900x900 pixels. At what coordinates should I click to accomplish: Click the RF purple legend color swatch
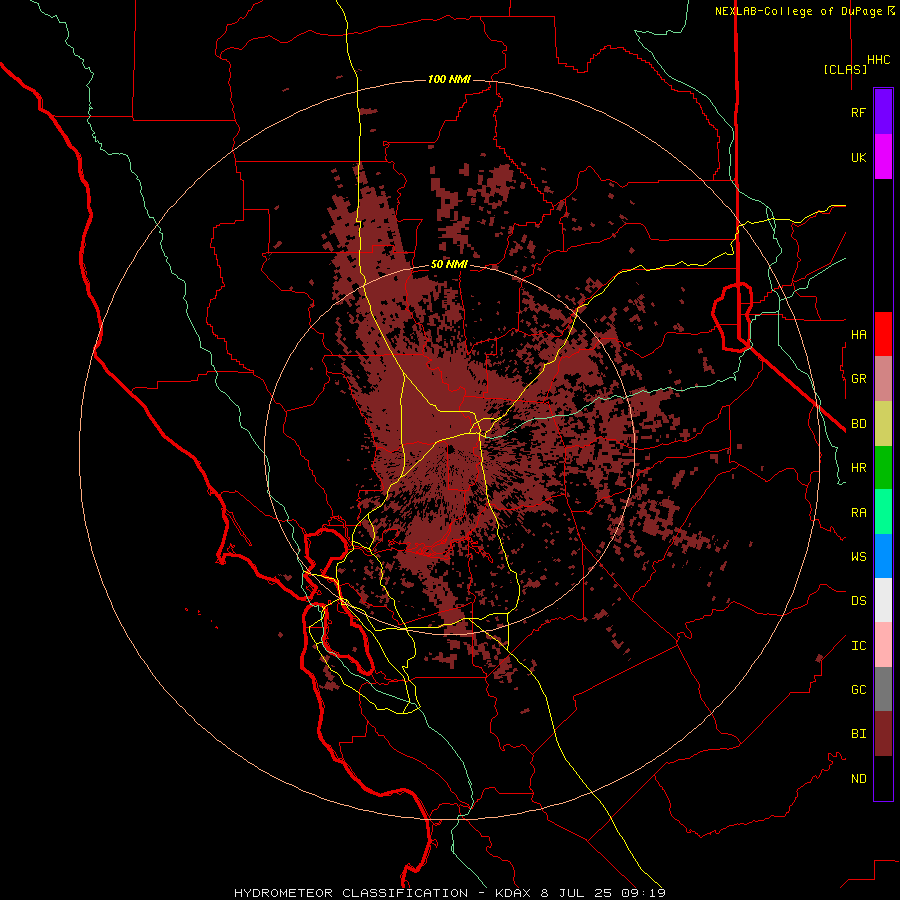(x=883, y=112)
